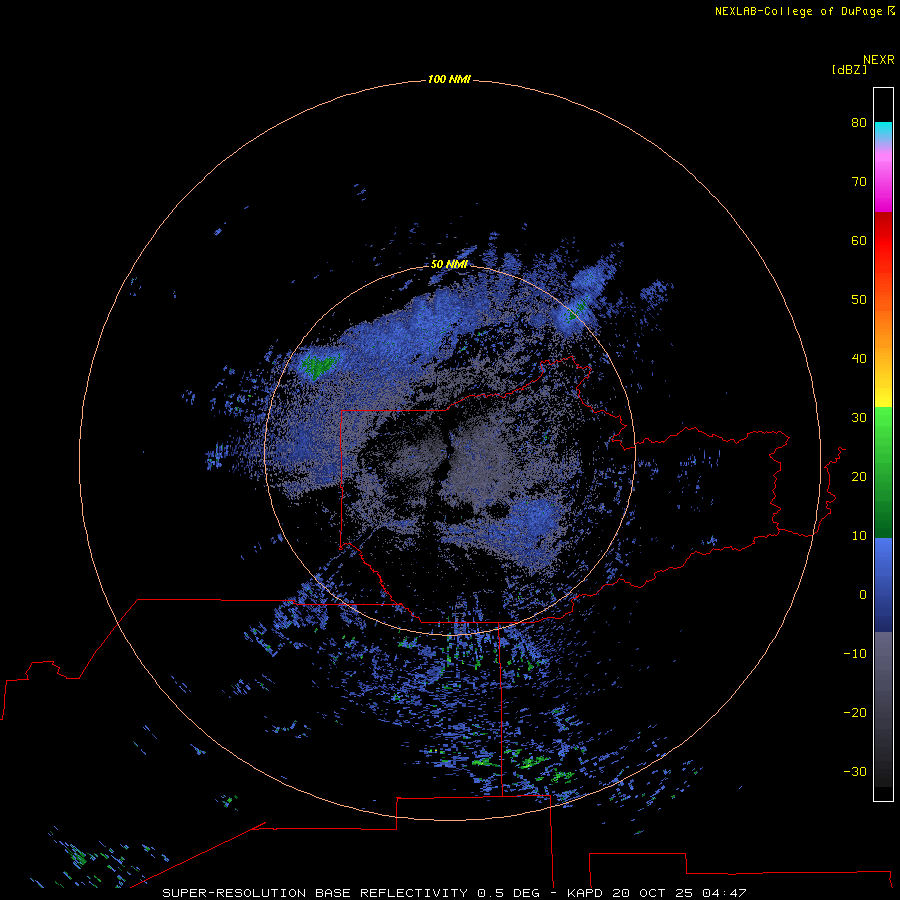Click the 30 value on the dBZ scale
The image size is (900, 900).
tap(859, 417)
